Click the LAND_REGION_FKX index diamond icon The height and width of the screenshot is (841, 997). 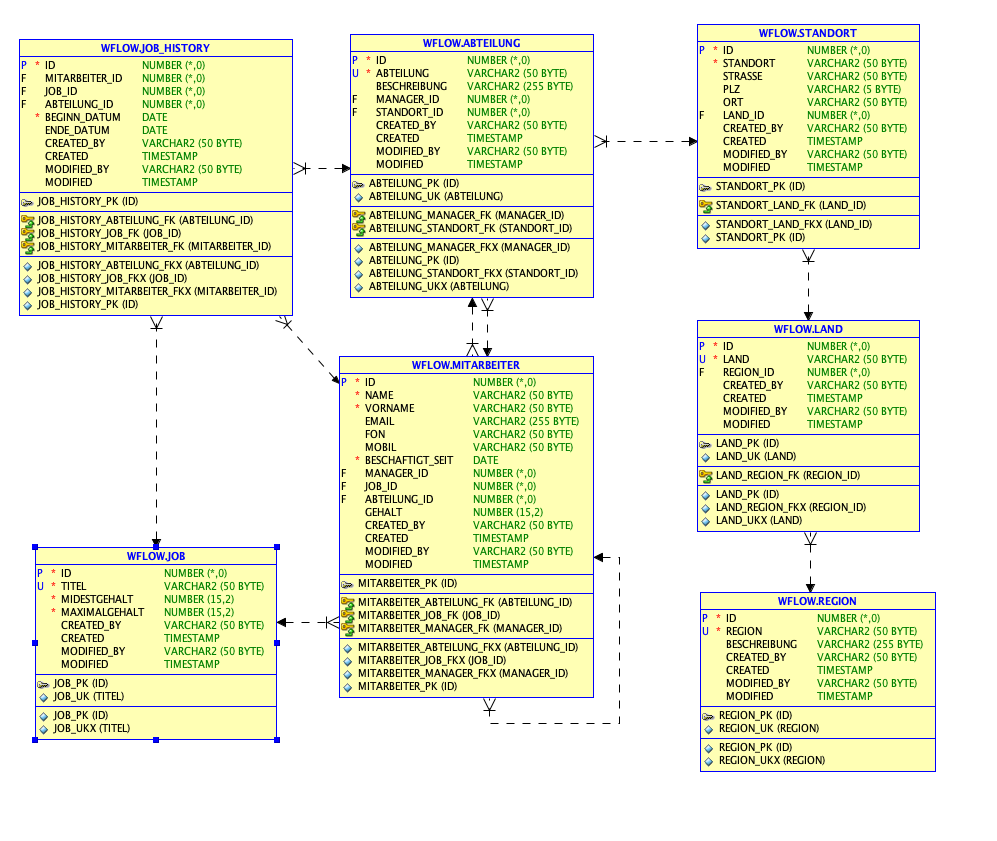click(x=705, y=508)
